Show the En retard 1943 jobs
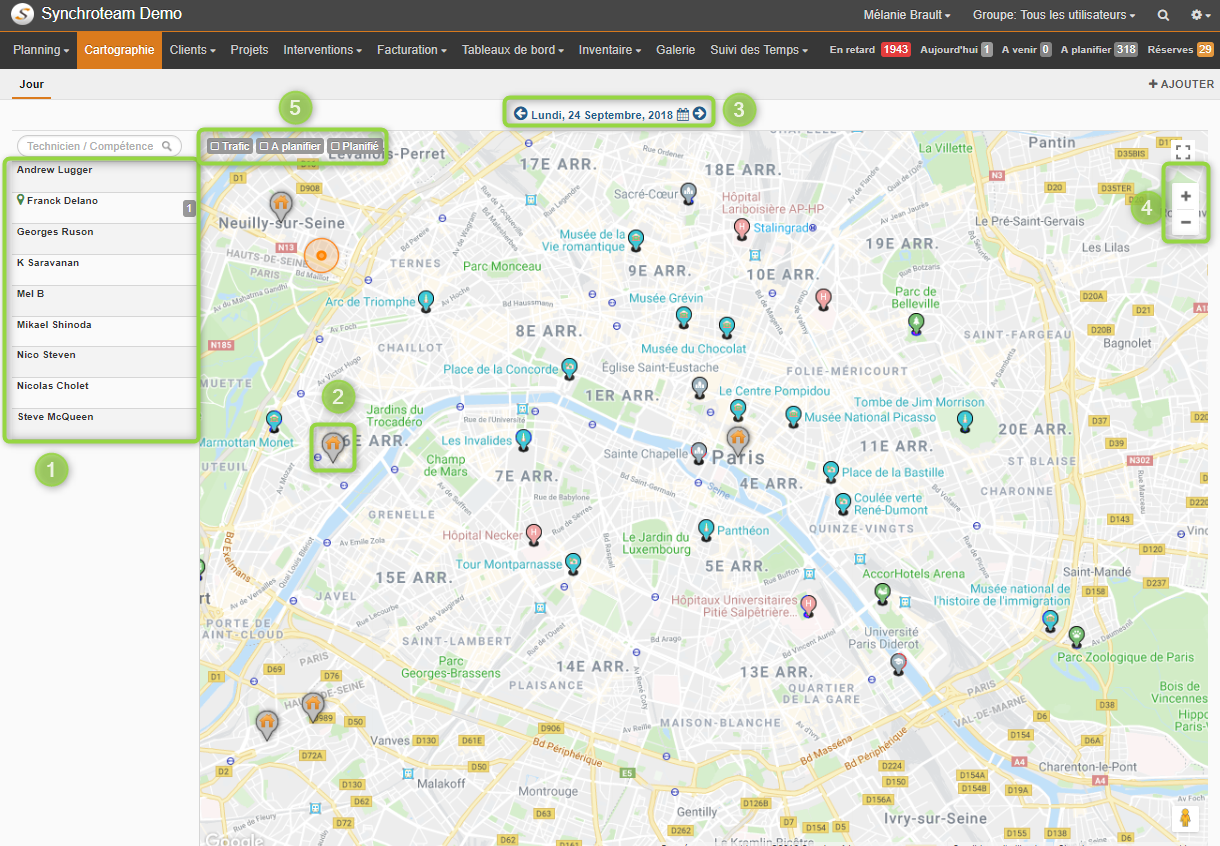The width and height of the screenshot is (1220, 846). coord(870,50)
